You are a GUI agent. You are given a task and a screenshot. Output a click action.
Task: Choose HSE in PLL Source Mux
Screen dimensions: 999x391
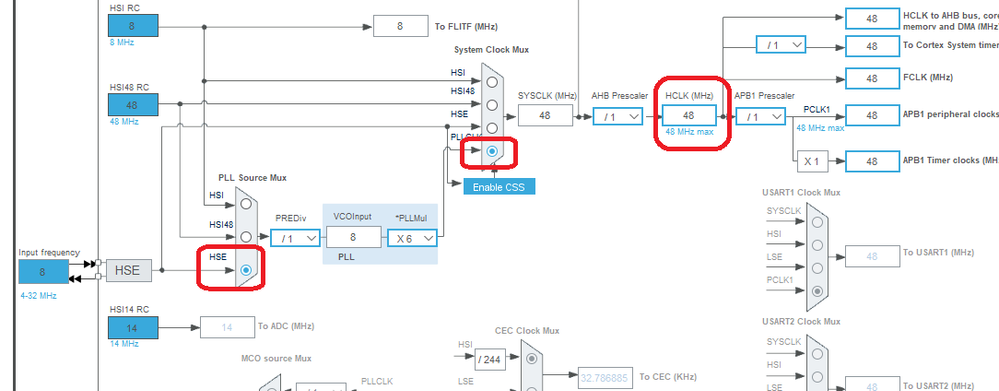tap(246, 270)
